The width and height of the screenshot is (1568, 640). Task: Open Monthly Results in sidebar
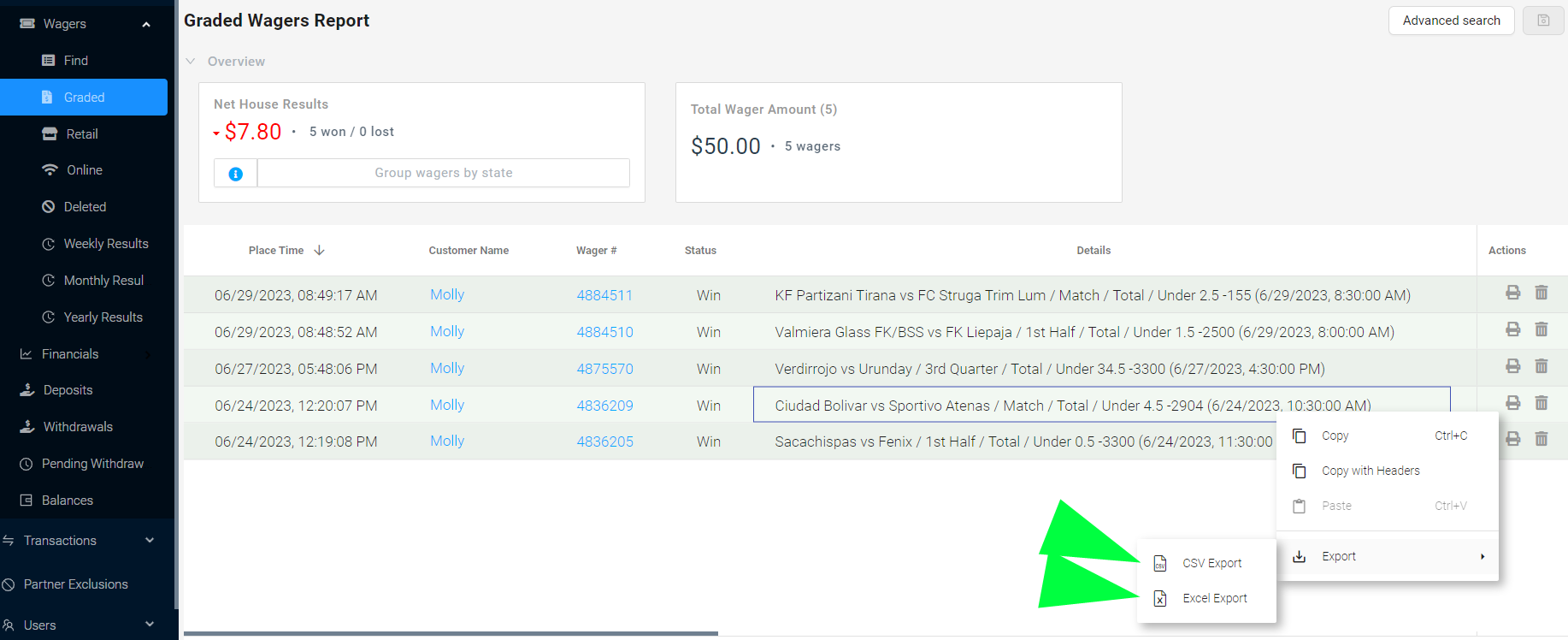(103, 281)
